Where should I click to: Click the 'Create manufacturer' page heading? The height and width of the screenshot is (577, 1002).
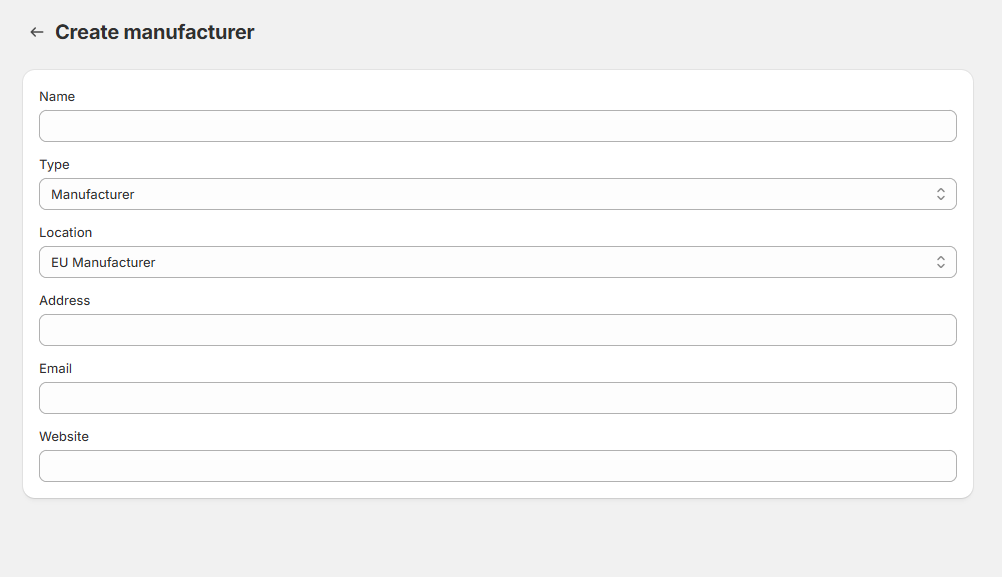point(155,32)
